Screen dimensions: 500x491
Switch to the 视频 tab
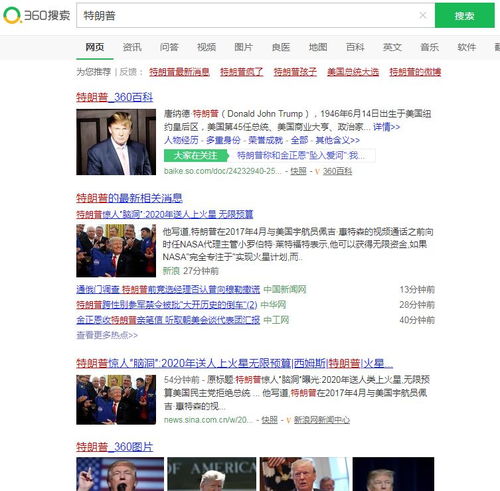(206, 47)
